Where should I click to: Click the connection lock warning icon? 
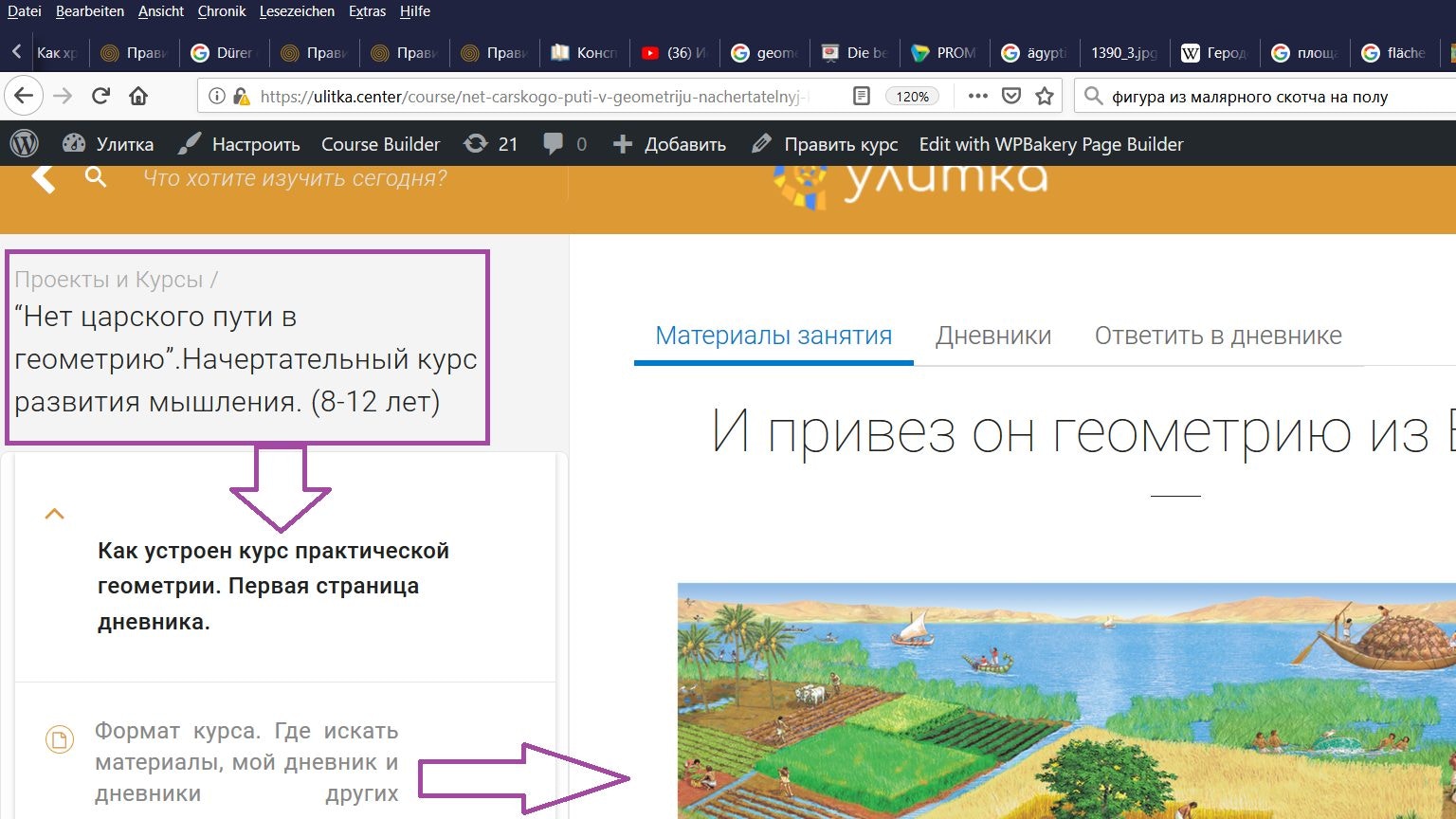point(242,96)
